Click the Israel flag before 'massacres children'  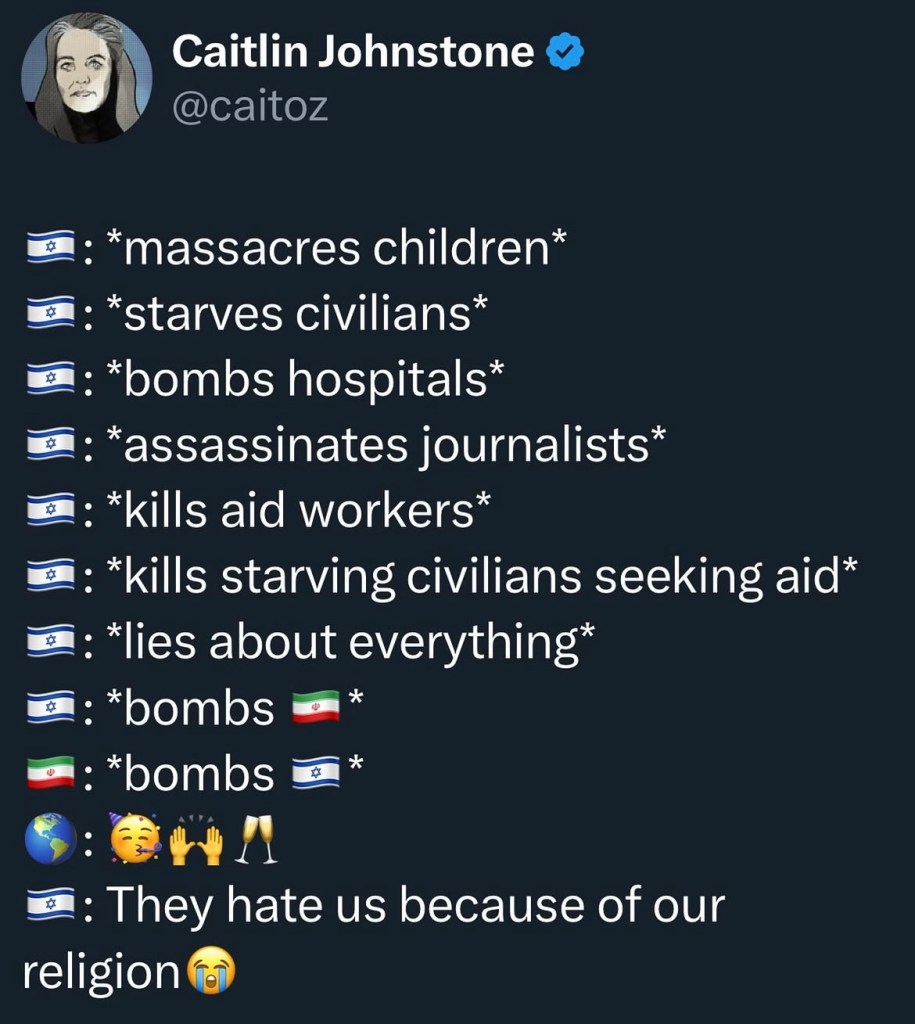(51, 250)
